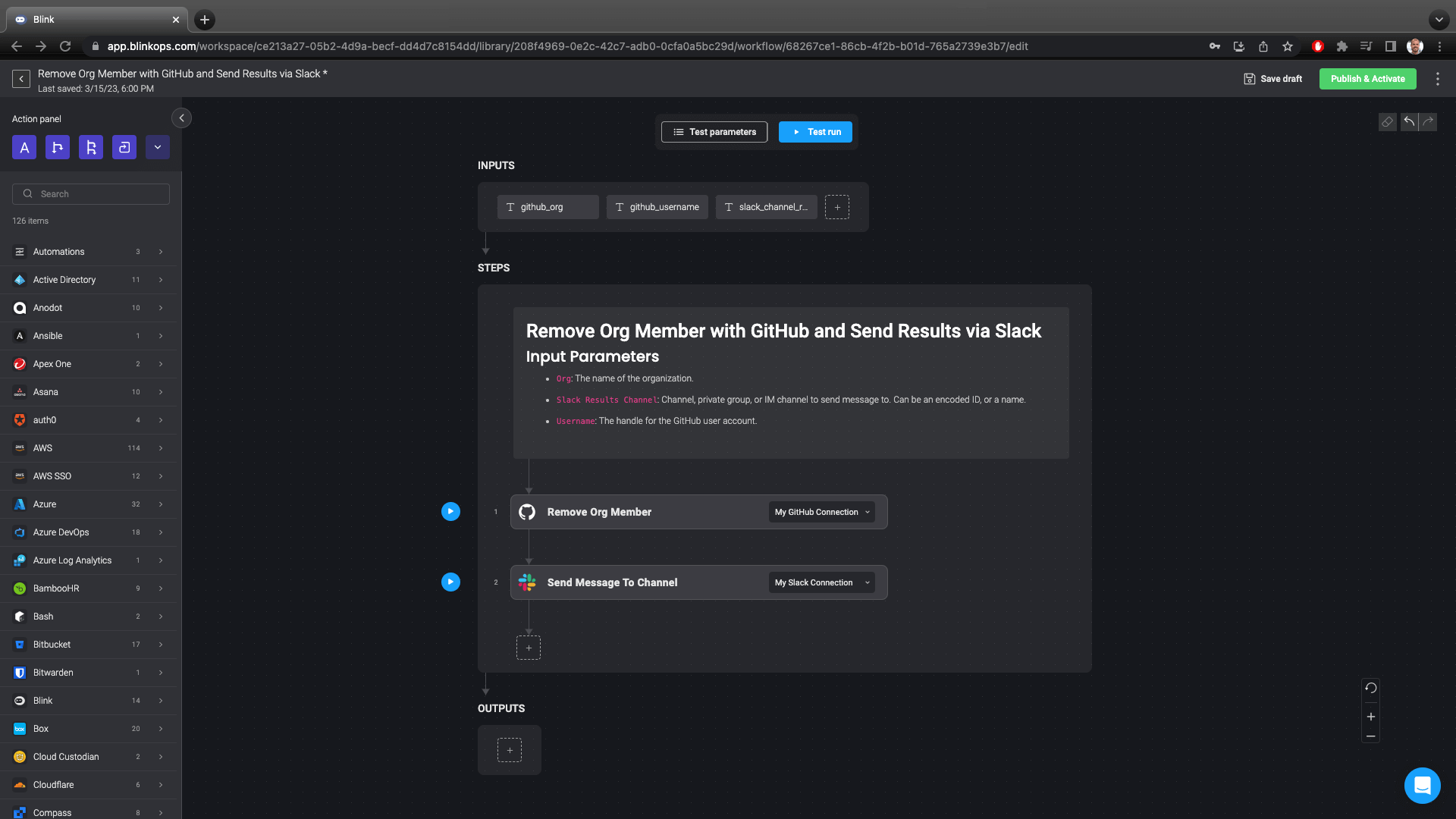Click the Action step icon in Action panel

24,147
